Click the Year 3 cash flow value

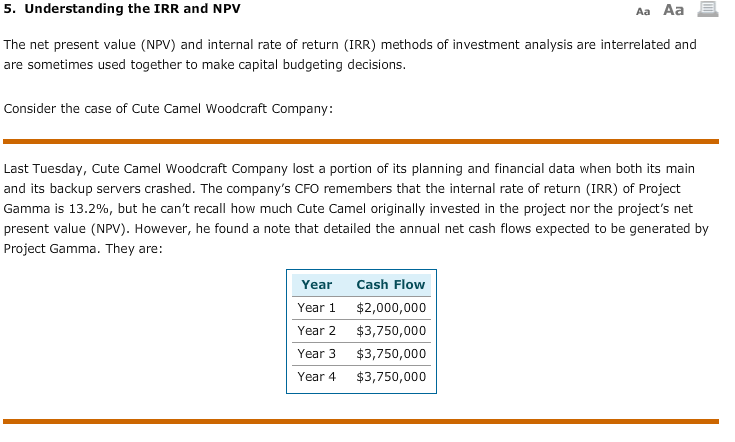[391, 353]
